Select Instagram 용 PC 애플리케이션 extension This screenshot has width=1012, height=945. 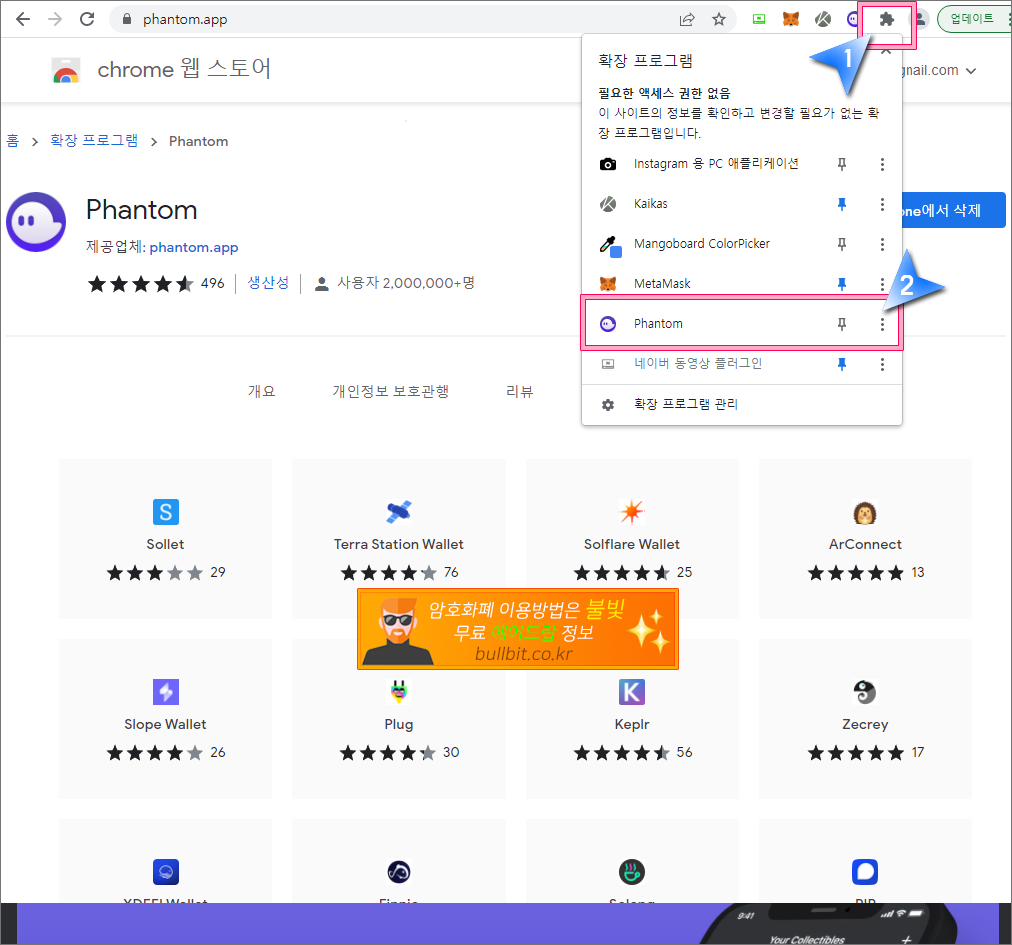[716, 164]
